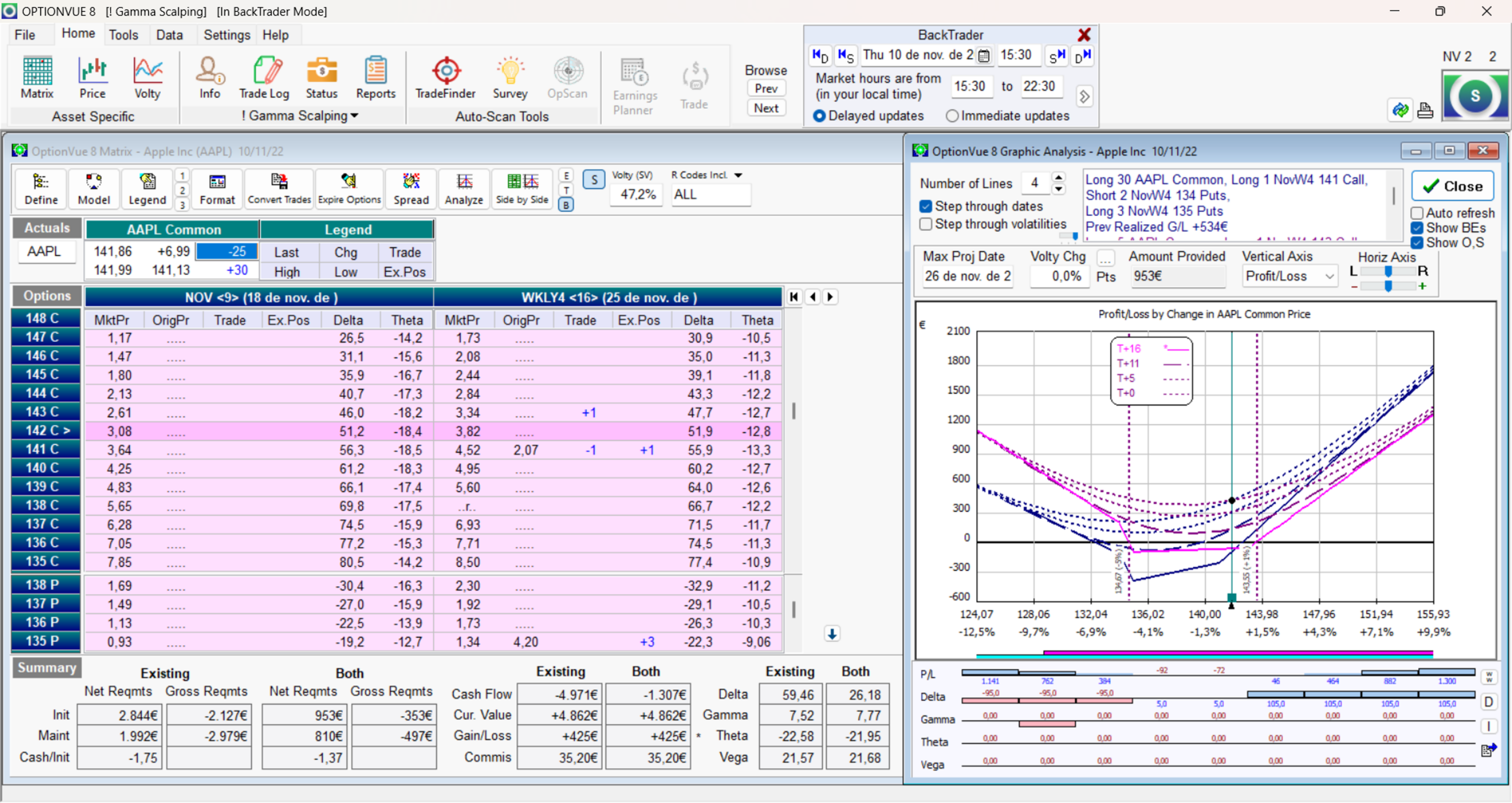Click the Model toolbar icon
The width and height of the screenshot is (1512, 803).
[94, 189]
